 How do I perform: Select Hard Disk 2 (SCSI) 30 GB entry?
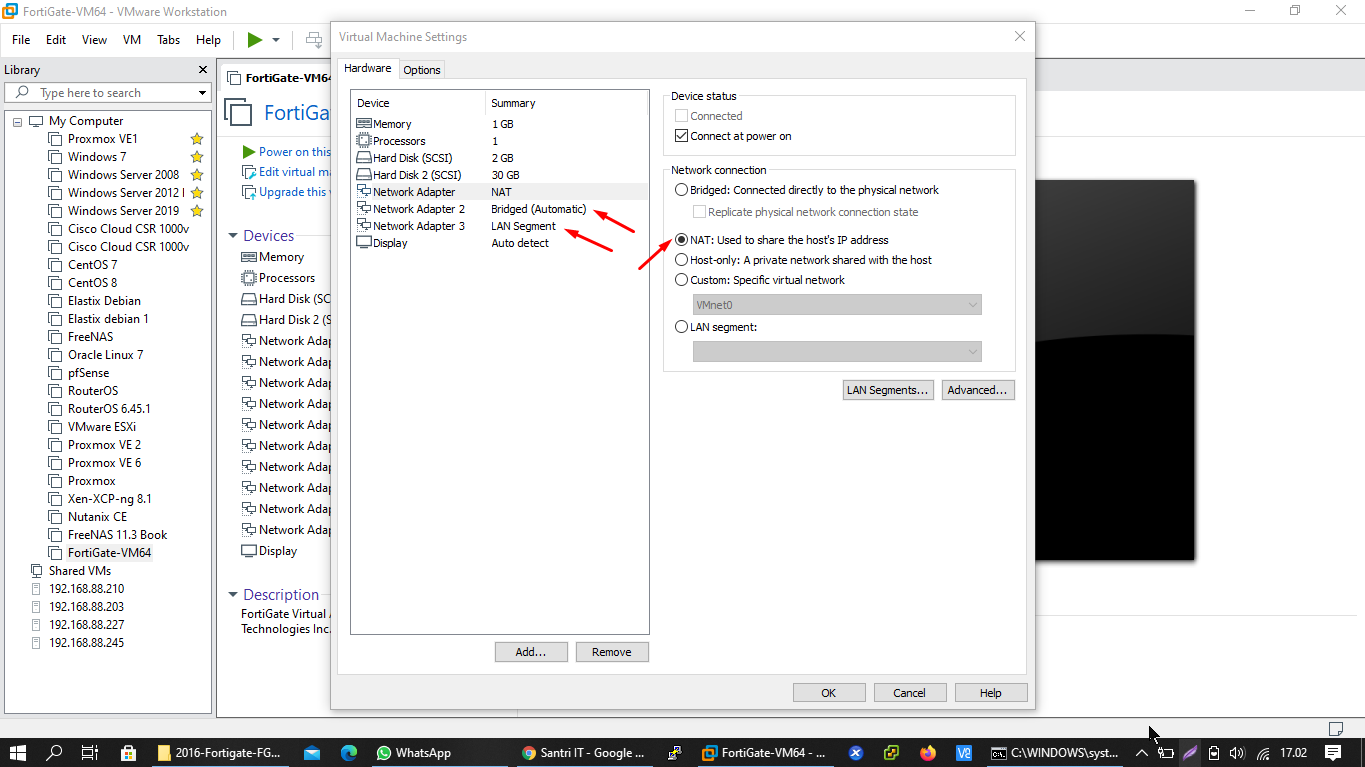tap(500, 175)
